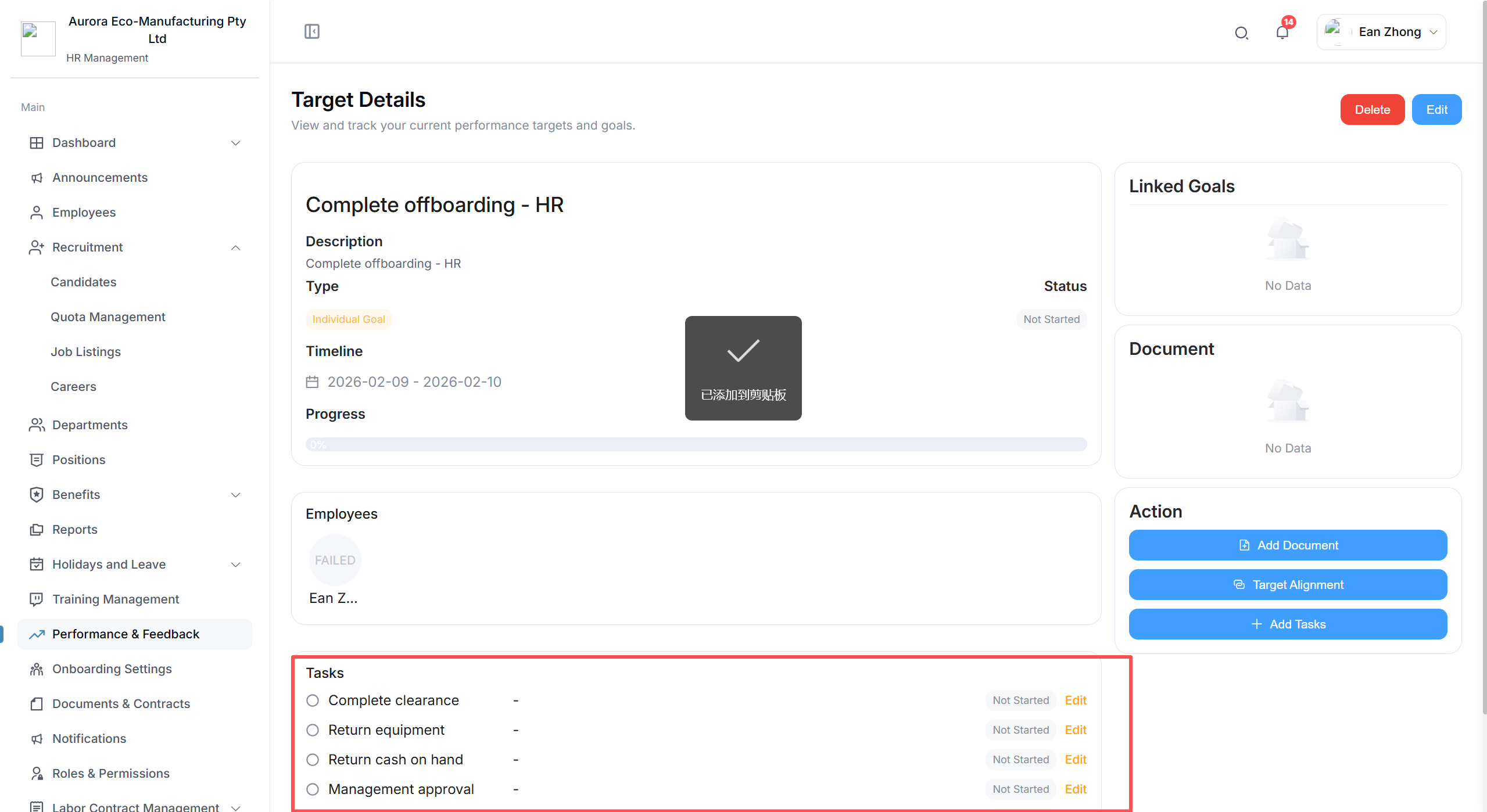Mark Return equipment task circle
Screen dimensions: 1487x812
pos(312,730)
